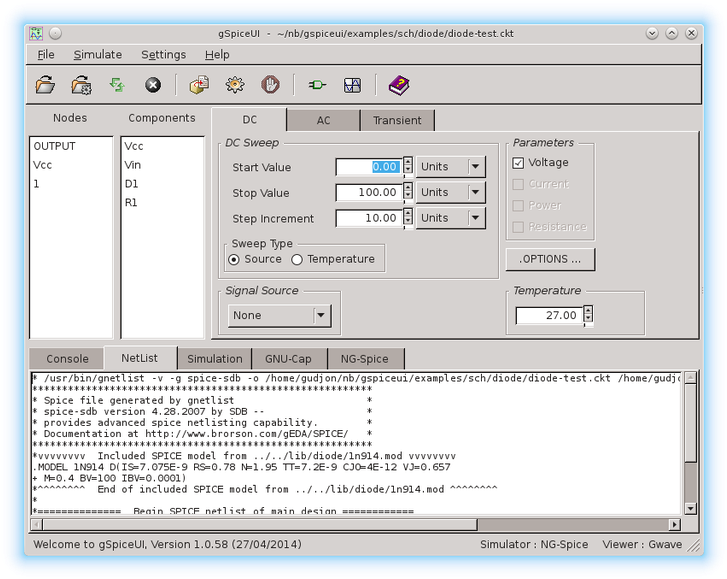Uncheck the Voltage parameter checkbox

click(518, 163)
